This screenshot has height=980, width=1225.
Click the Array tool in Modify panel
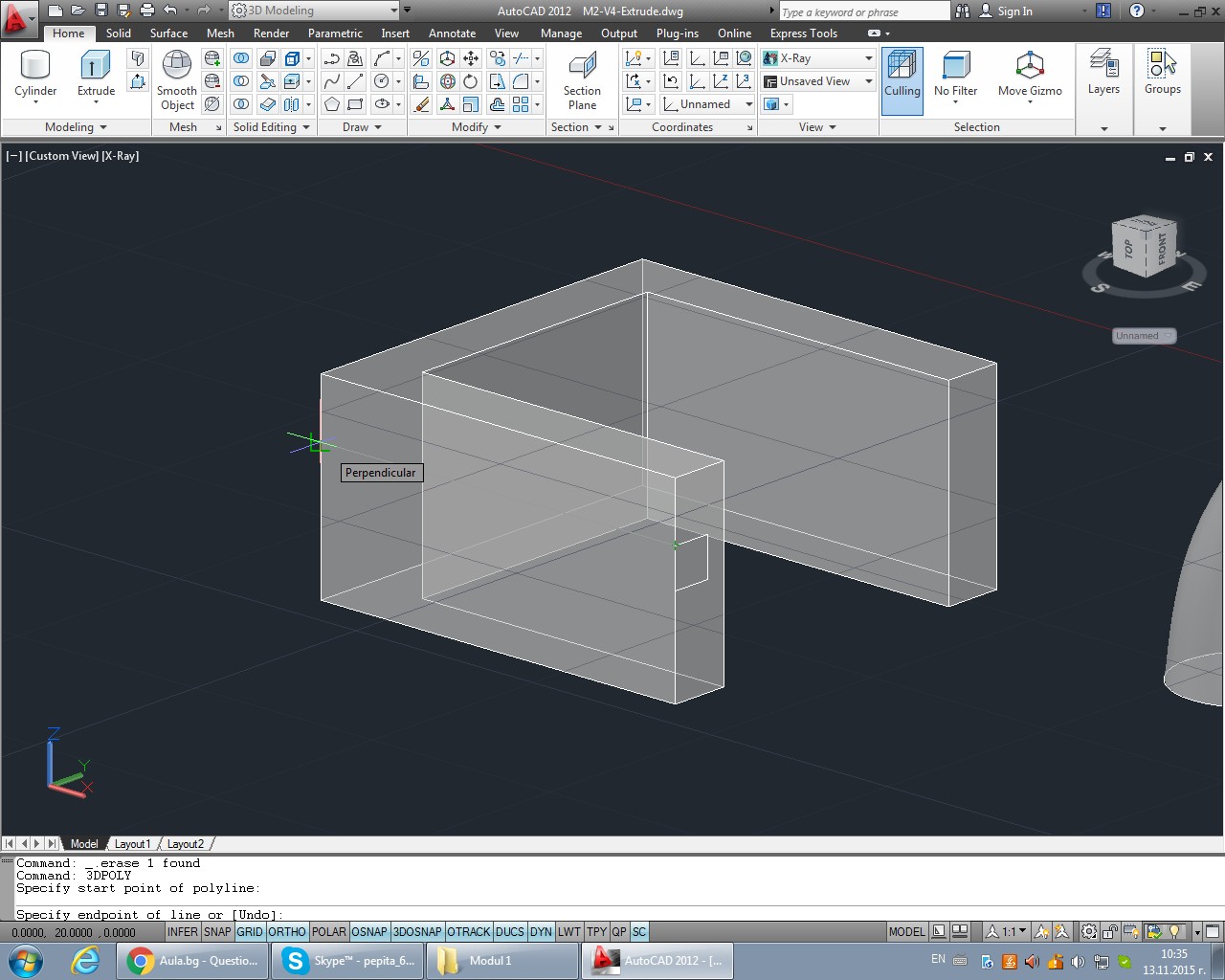pyautogui.click(x=521, y=104)
